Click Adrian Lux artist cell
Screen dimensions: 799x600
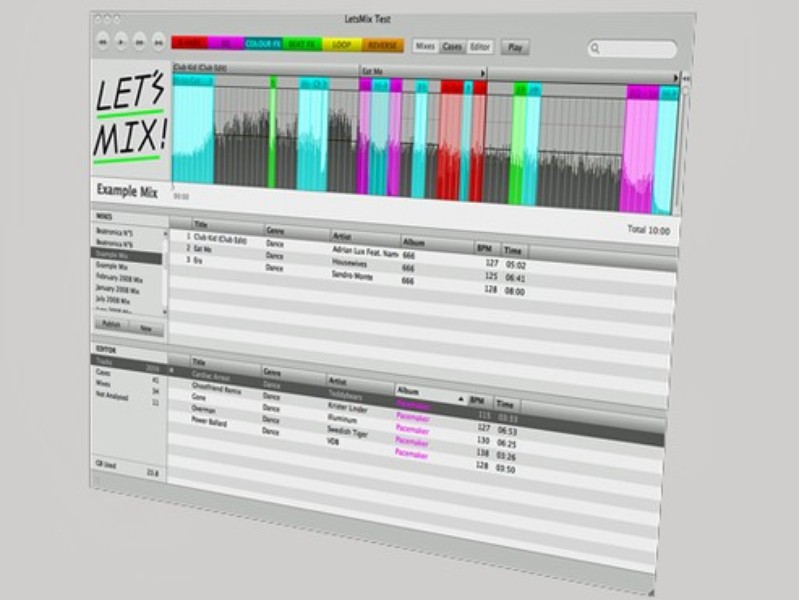pyautogui.click(x=365, y=251)
